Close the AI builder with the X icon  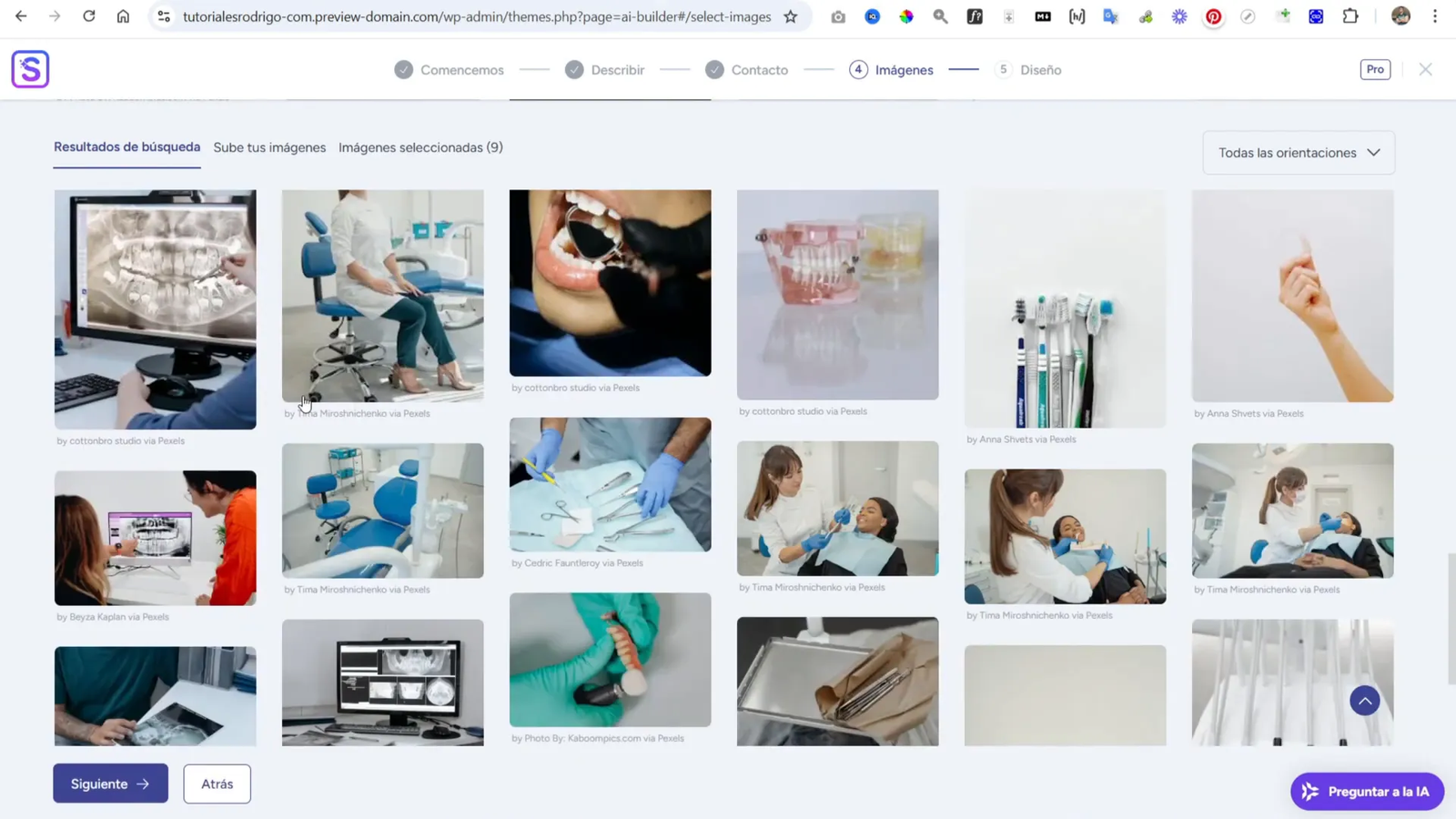pyautogui.click(x=1426, y=69)
